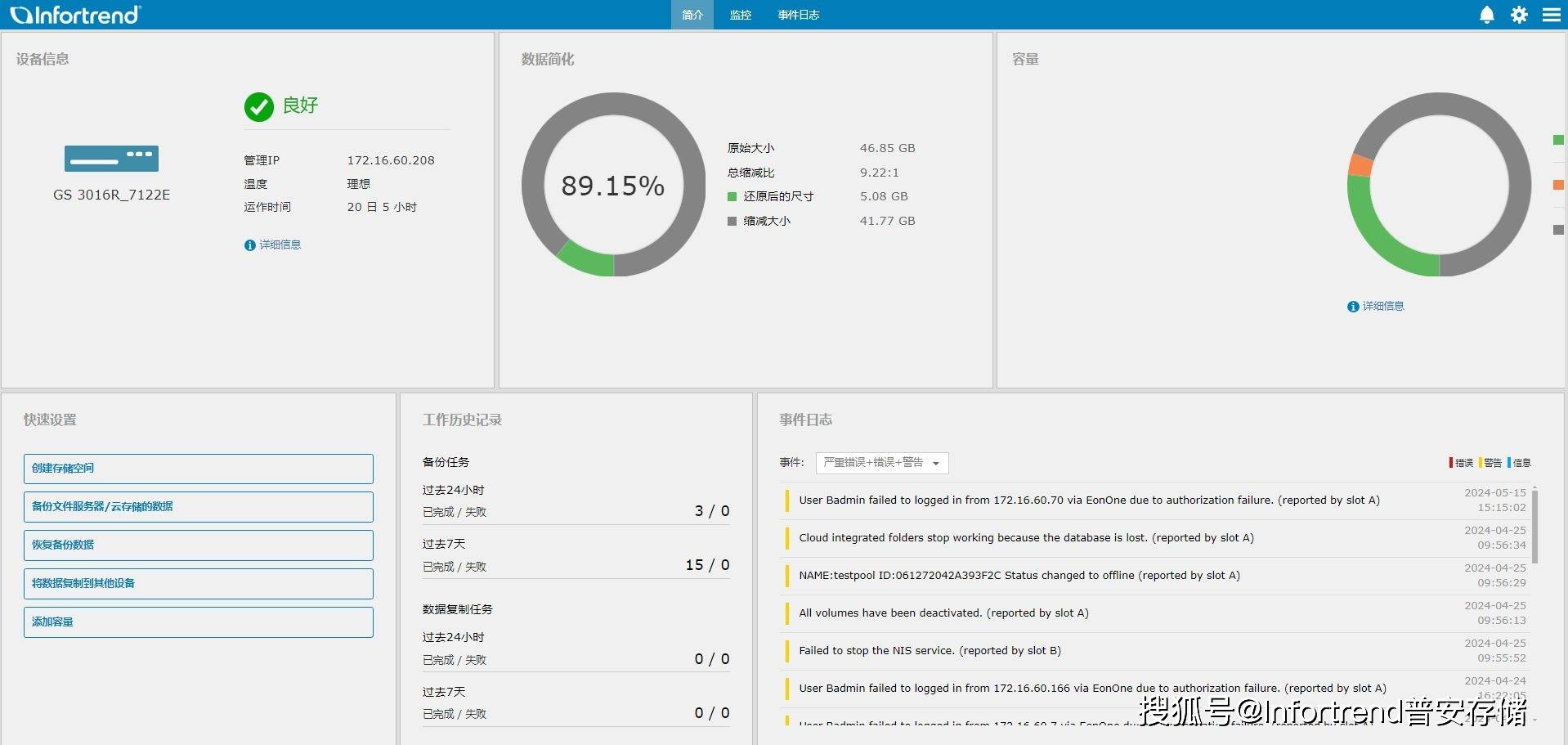Click the 89.15% data reduction donut chart

613,185
